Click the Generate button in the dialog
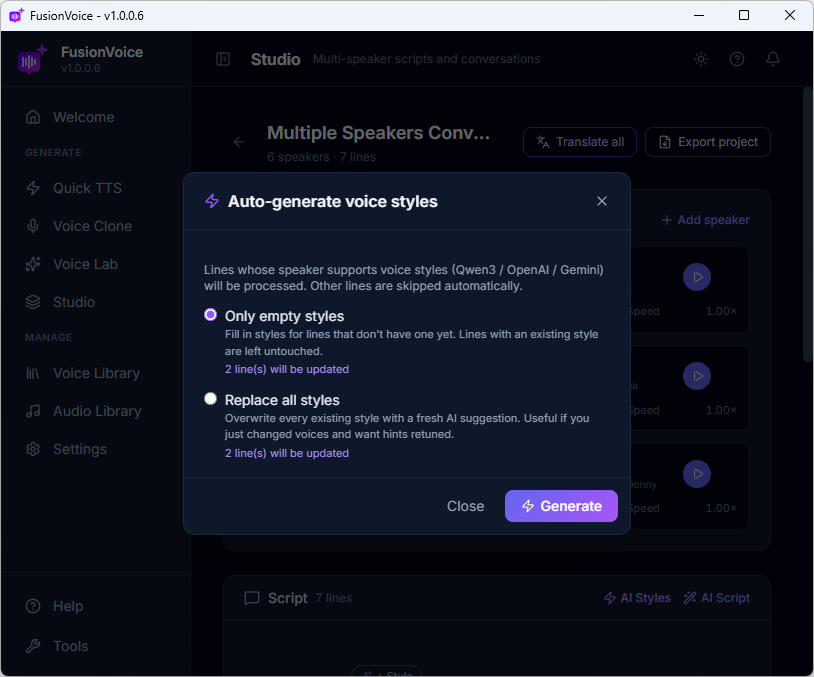This screenshot has width=814, height=677. [x=561, y=506]
